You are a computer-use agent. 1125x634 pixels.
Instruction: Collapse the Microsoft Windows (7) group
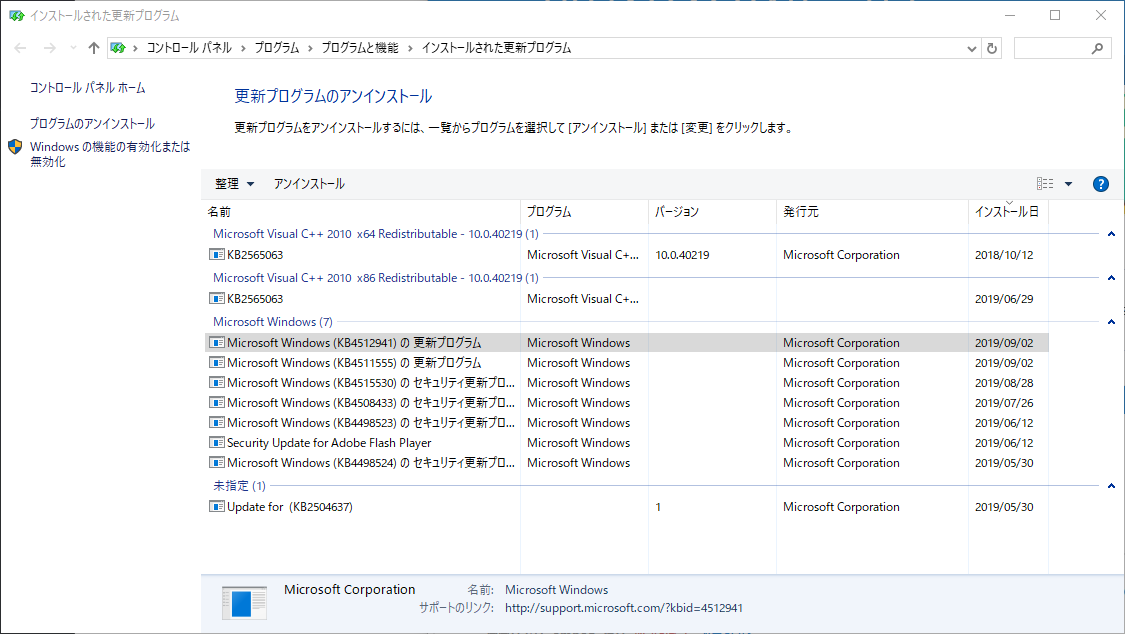[1111, 321]
